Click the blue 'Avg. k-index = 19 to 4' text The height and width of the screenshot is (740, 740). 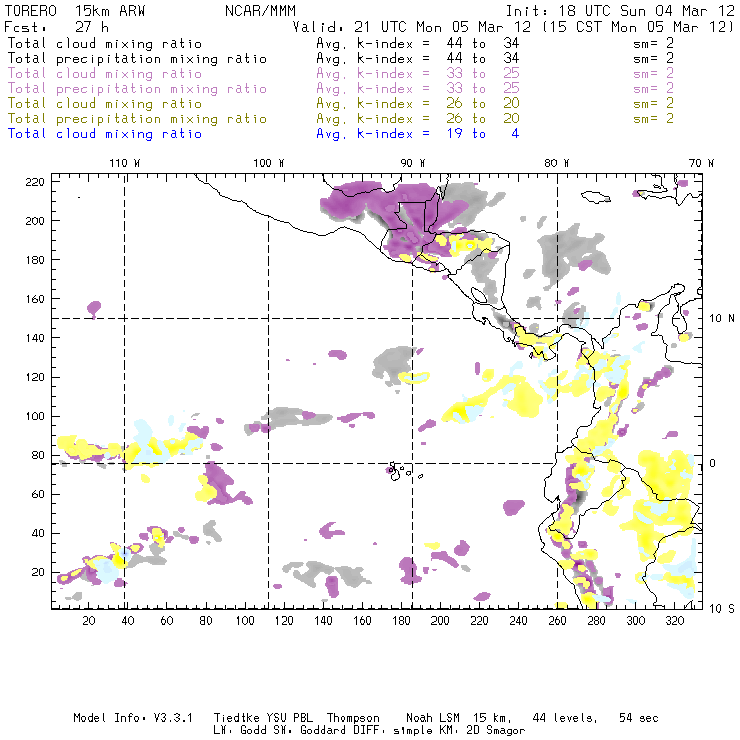click(x=418, y=134)
